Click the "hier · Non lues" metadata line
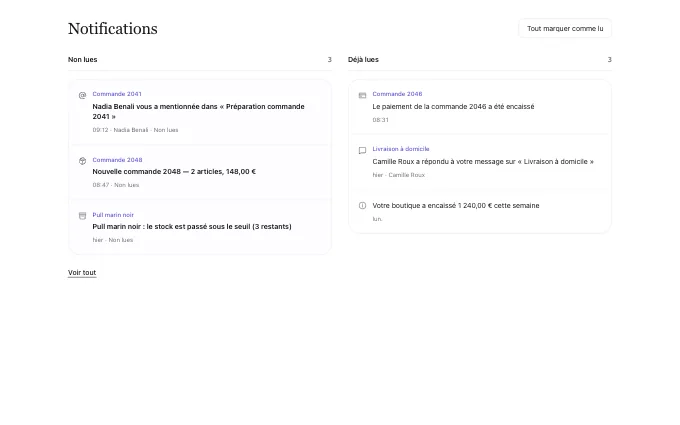Screen dimensions: 680x425 [113, 240]
